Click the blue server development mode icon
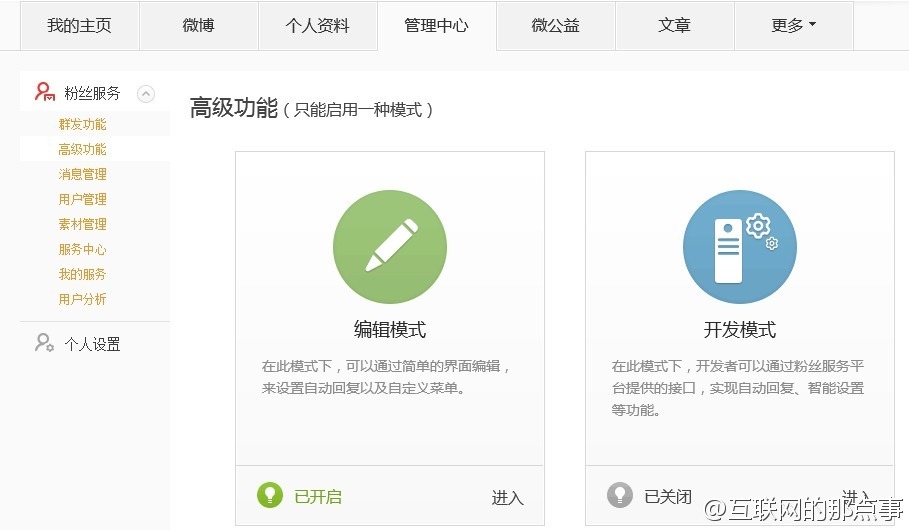Viewport: 909px width, 530px height. coord(739,248)
